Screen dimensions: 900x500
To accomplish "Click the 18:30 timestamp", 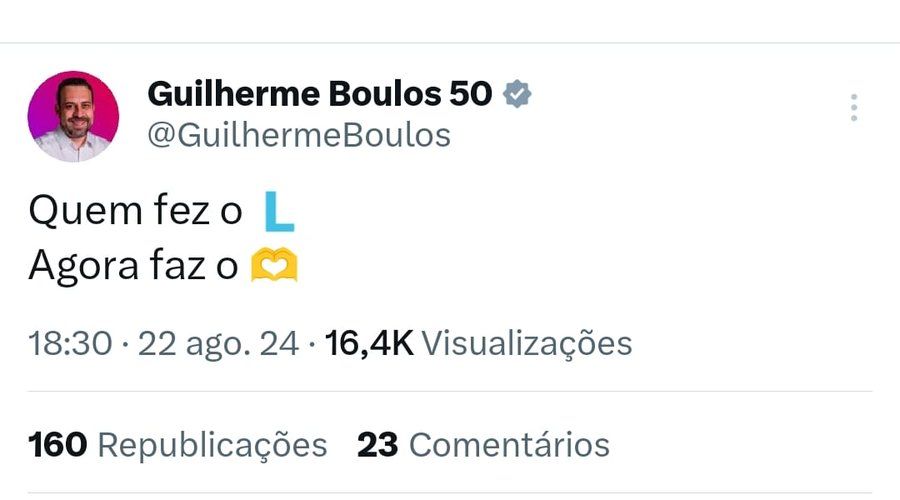I will tap(69, 344).
